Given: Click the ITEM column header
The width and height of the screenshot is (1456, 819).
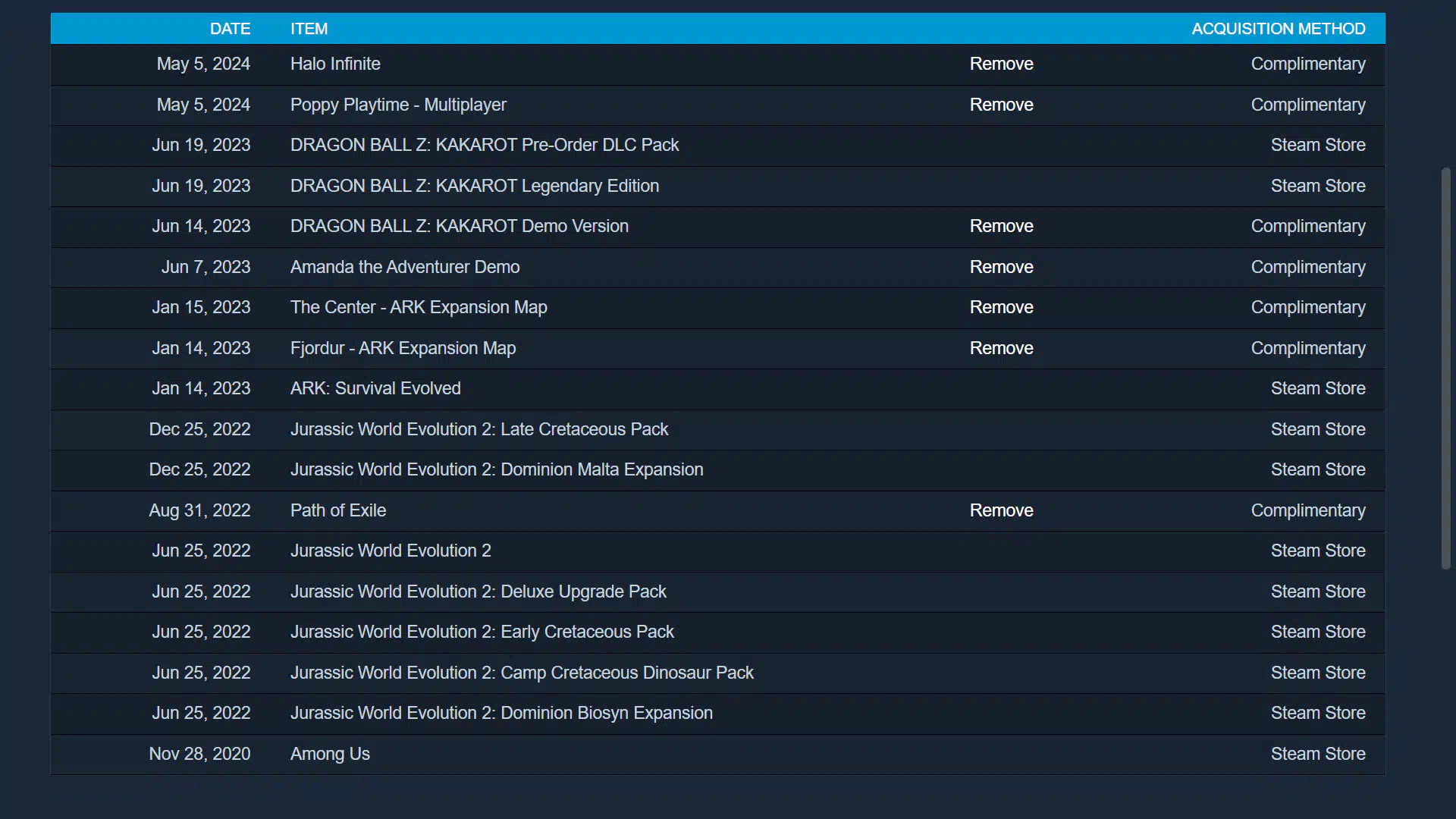Looking at the screenshot, I should tap(309, 29).
